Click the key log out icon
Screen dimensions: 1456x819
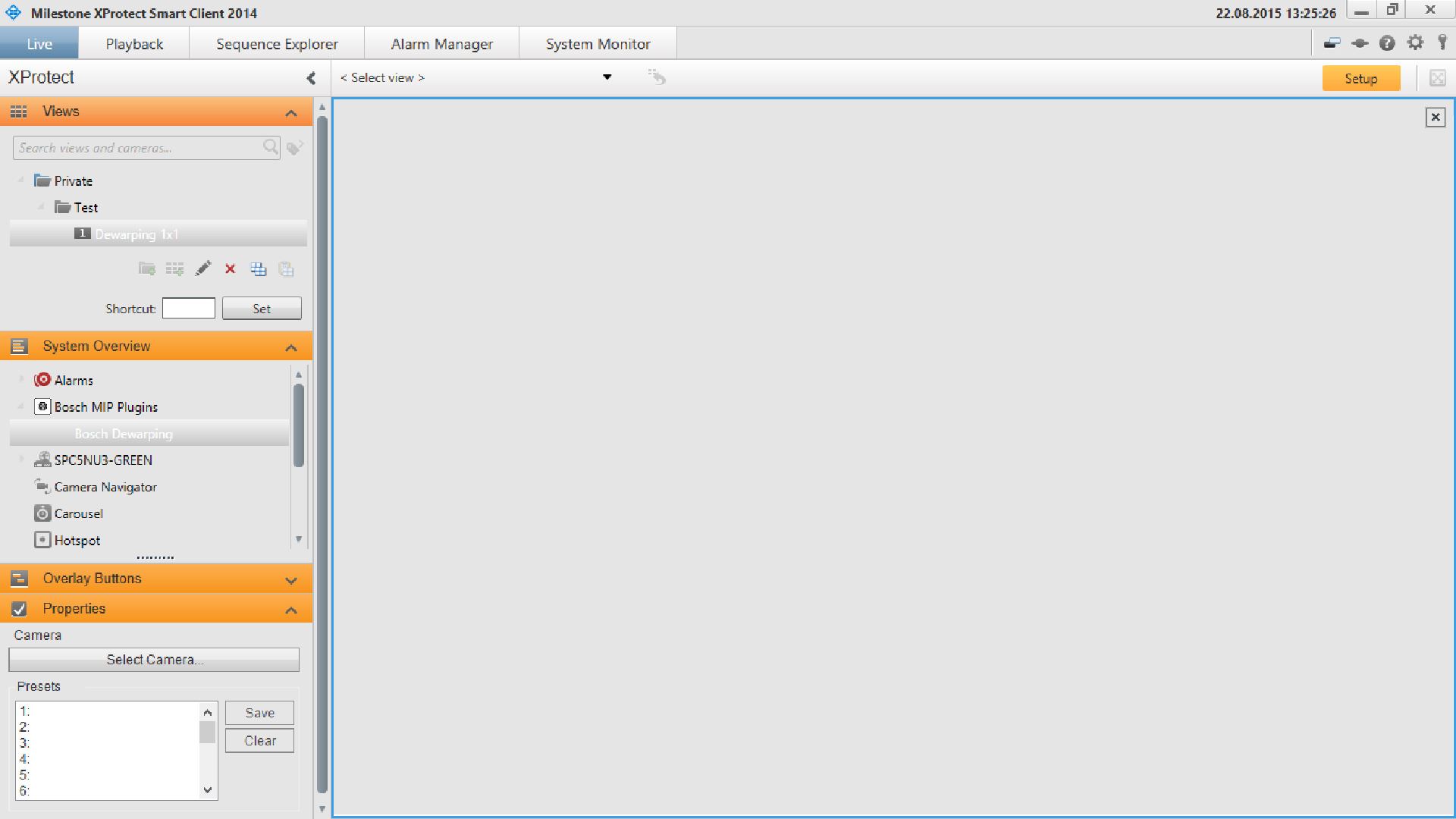[x=1442, y=42]
